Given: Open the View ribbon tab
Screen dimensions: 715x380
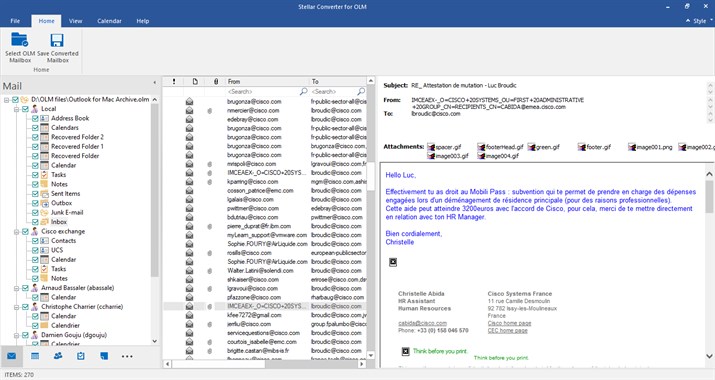Looking at the screenshot, I should [x=75, y=21].
